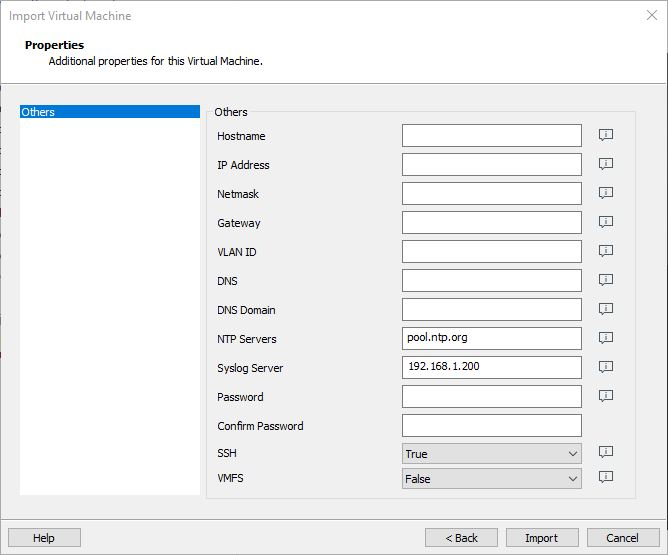
Task: Close the Import Virtual Machine dialog
Action: pos(651,16)
